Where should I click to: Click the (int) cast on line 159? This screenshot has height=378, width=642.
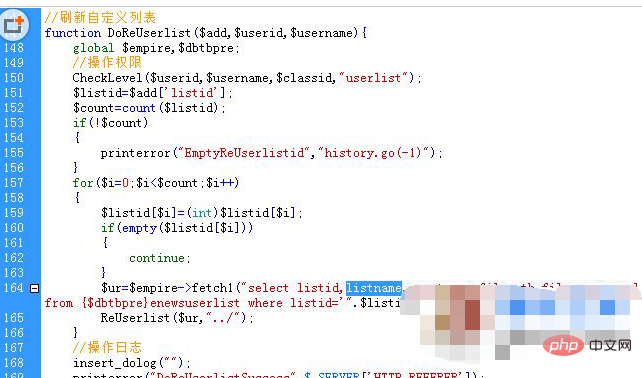202,213
